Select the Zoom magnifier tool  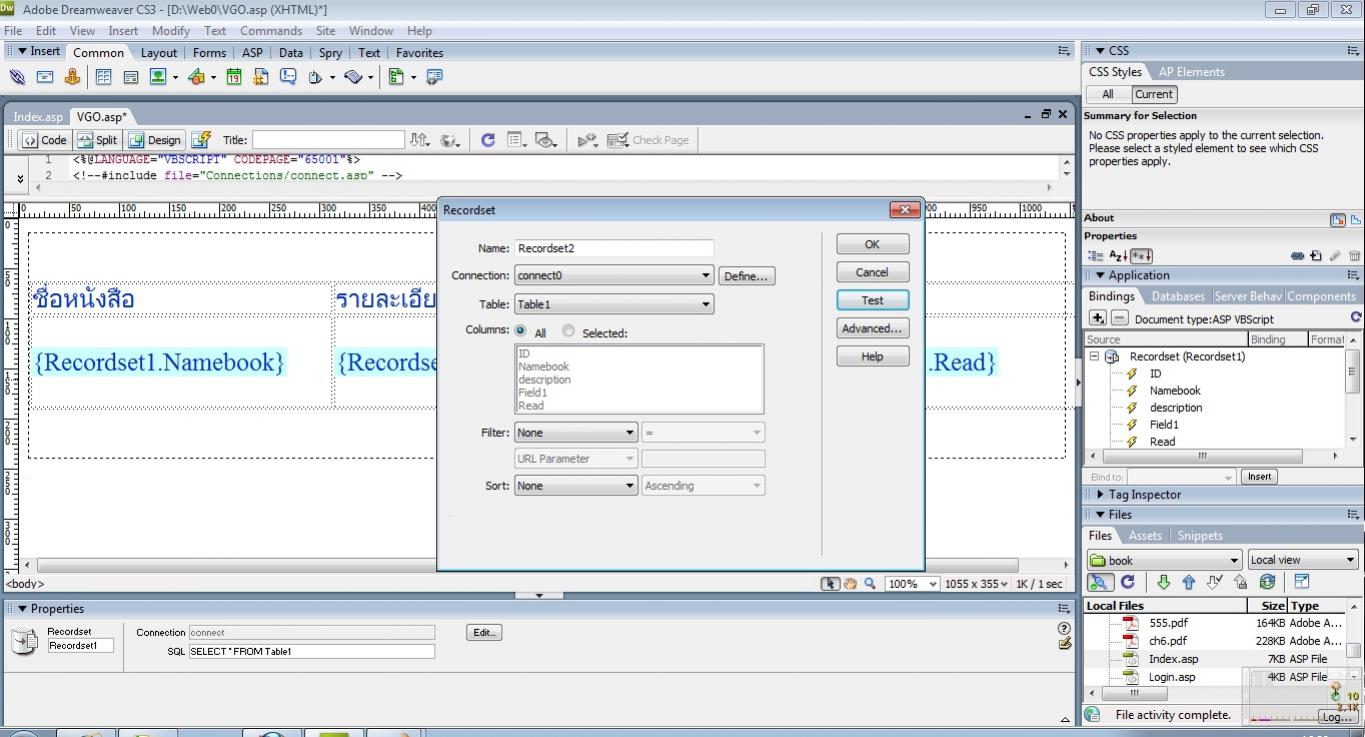pyautogui.click(x=870, y=584)
